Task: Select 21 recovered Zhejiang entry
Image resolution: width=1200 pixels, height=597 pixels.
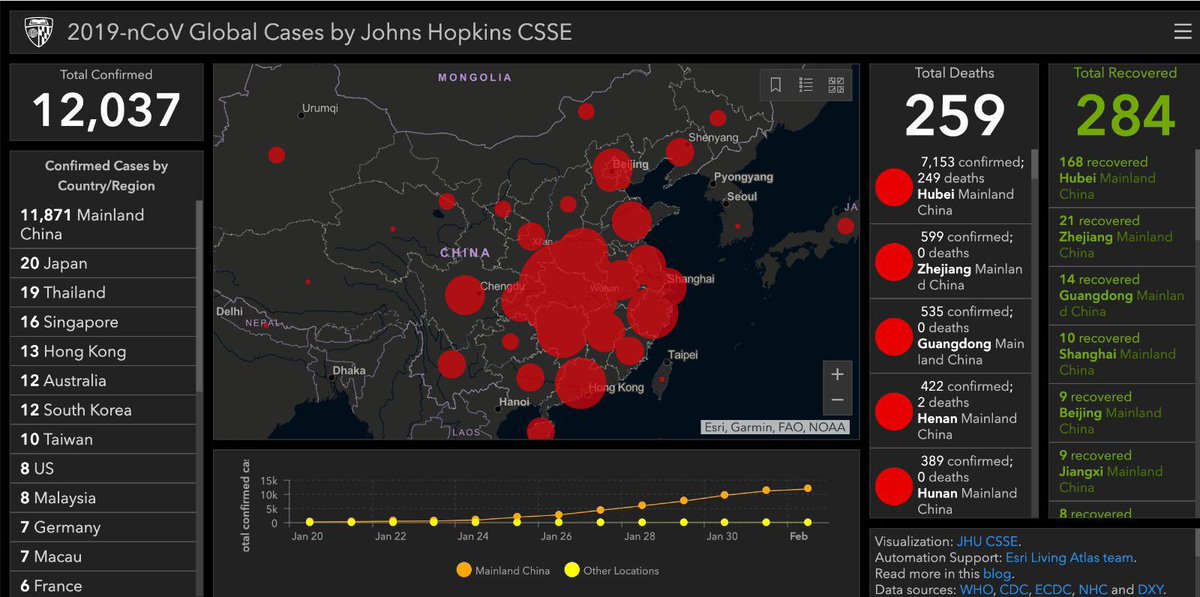Action: click(x=1121, y=237)
